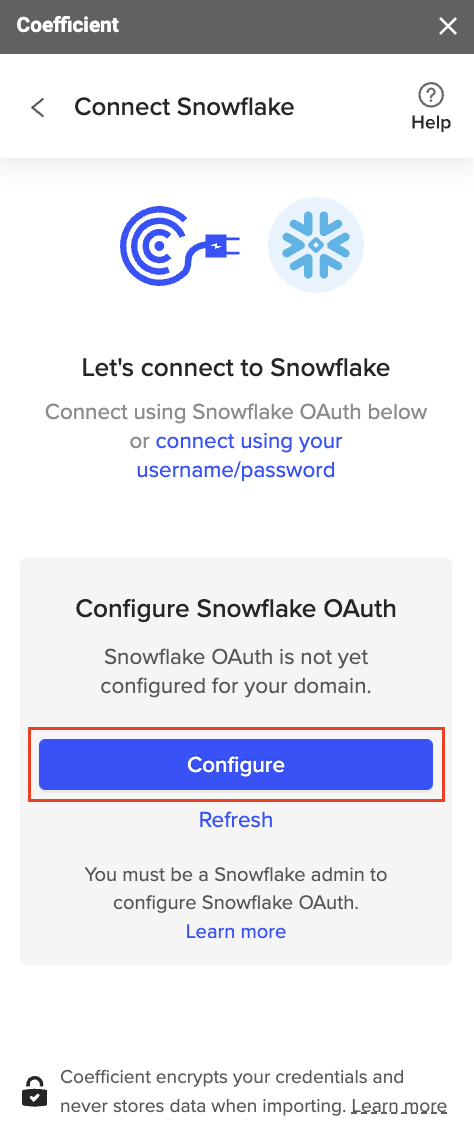
Task: Click the 'You must be a Snowflake admin' note
Action: tap(236, 888)
